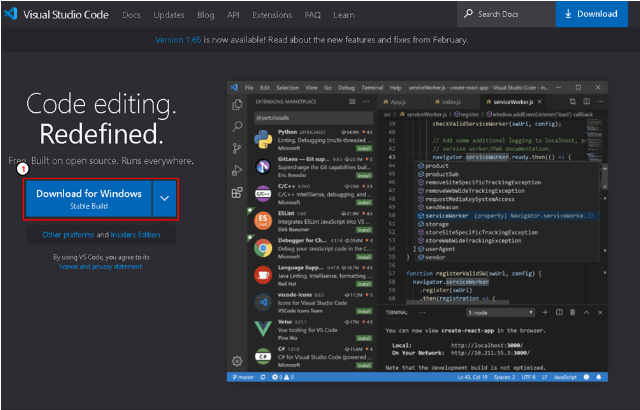
Task: Click the Run and Debug icon in activity bar
Action: (x=237, y=170)
